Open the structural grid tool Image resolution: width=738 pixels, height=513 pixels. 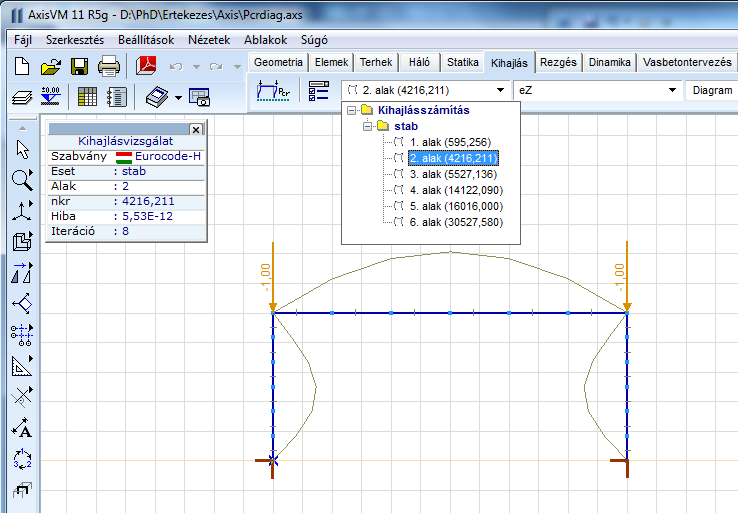[22, 335]
